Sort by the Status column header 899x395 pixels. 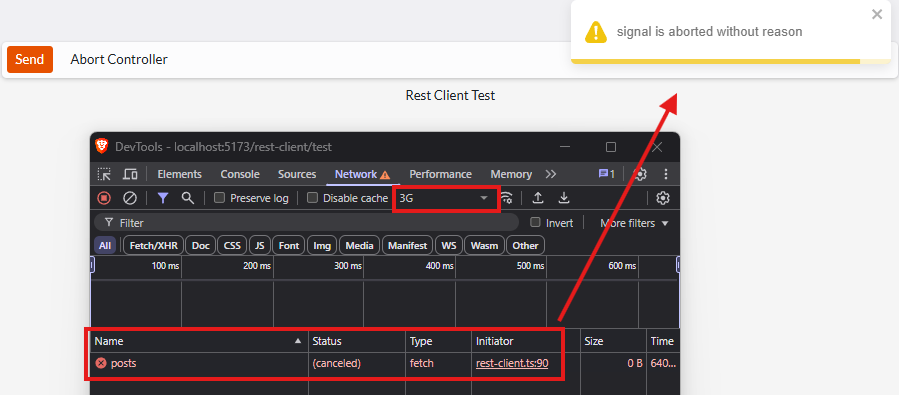pyautogui.click(x=357, y=341)
